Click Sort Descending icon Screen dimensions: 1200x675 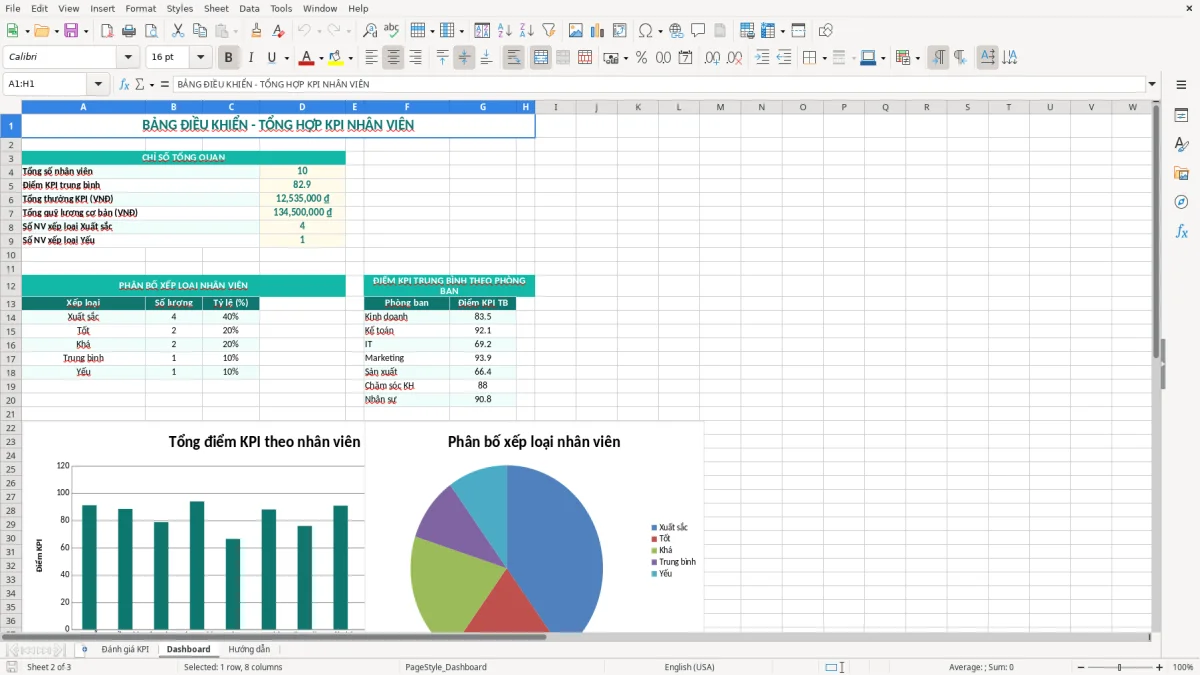coord(527,31)
